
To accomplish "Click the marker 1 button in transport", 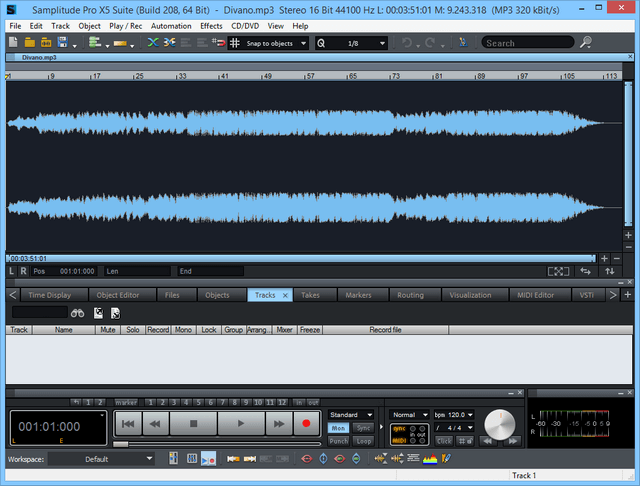I will point(150,402).
